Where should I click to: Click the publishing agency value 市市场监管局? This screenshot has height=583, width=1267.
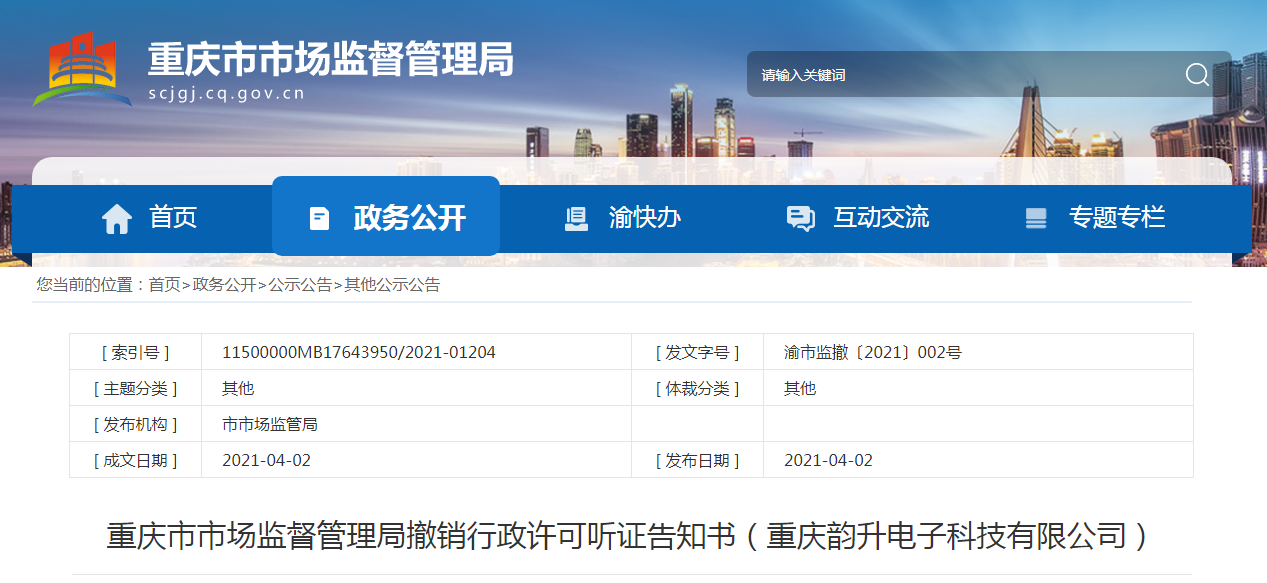tap(269, 424)
